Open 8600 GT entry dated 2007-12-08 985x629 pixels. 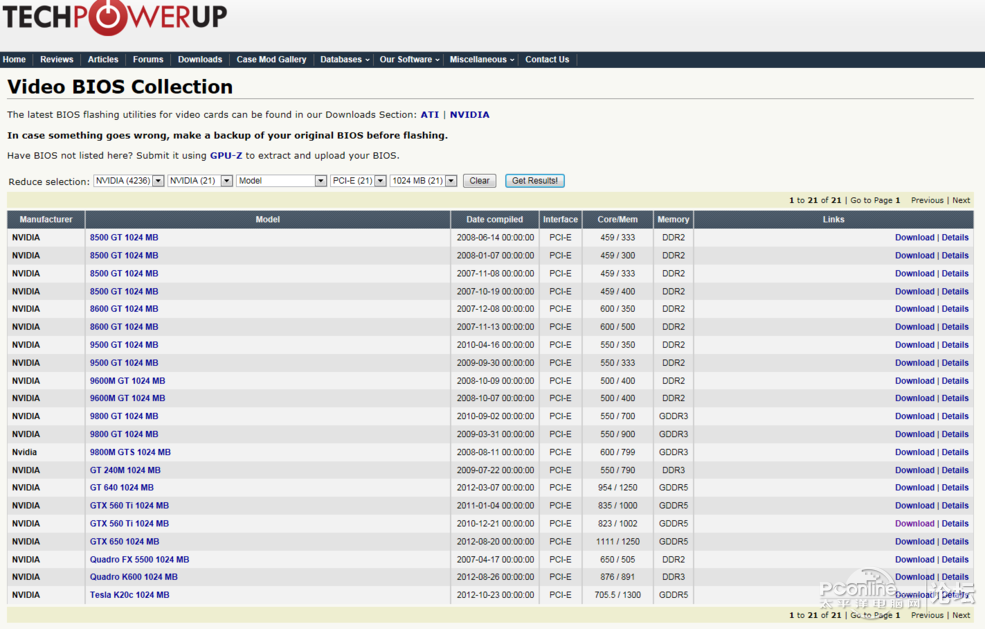pyautogui.click(x=124, y=309)
